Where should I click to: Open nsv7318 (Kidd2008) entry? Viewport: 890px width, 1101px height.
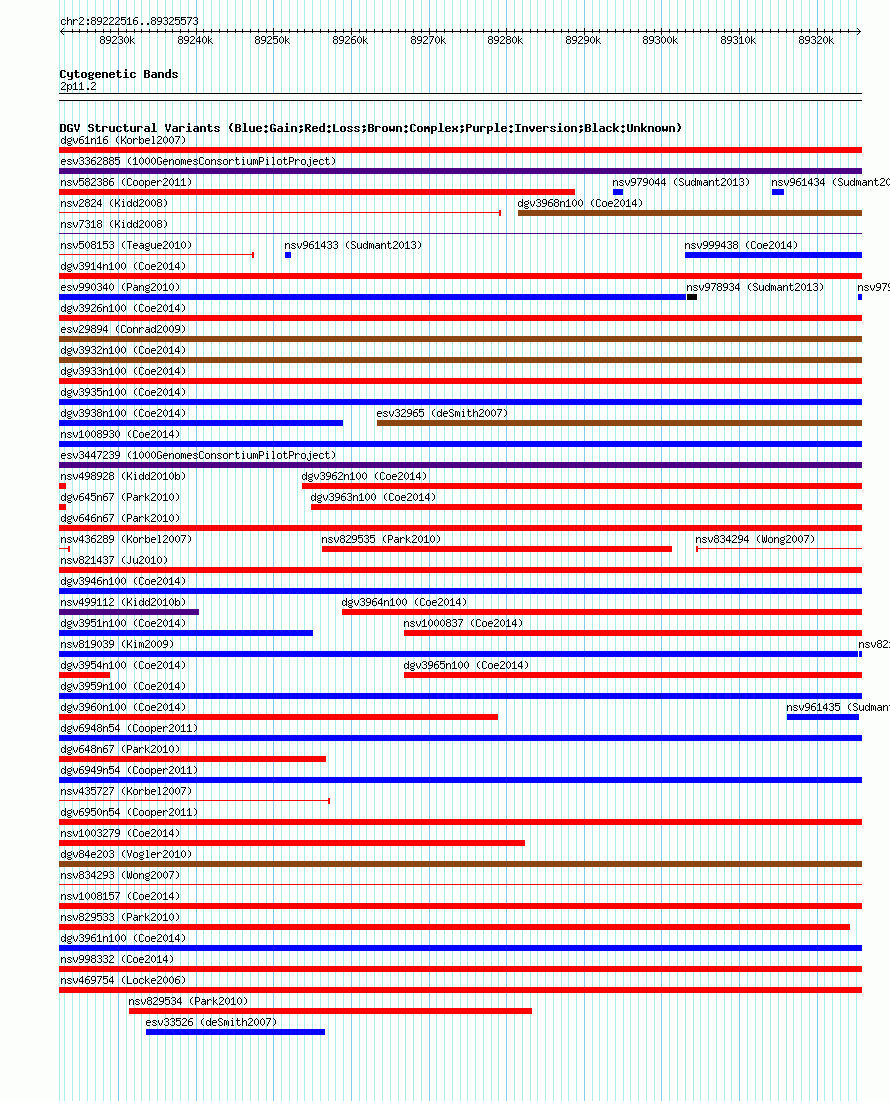point(114,225)
